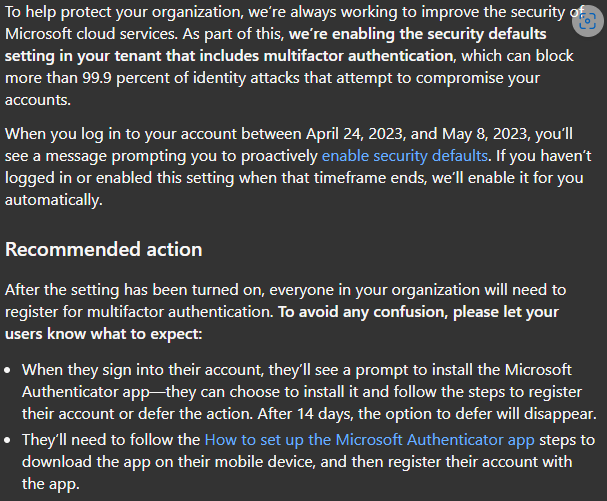Open the 'enable security defaults' link
Viewport: 607px width, 501px height.
point(405,156)
